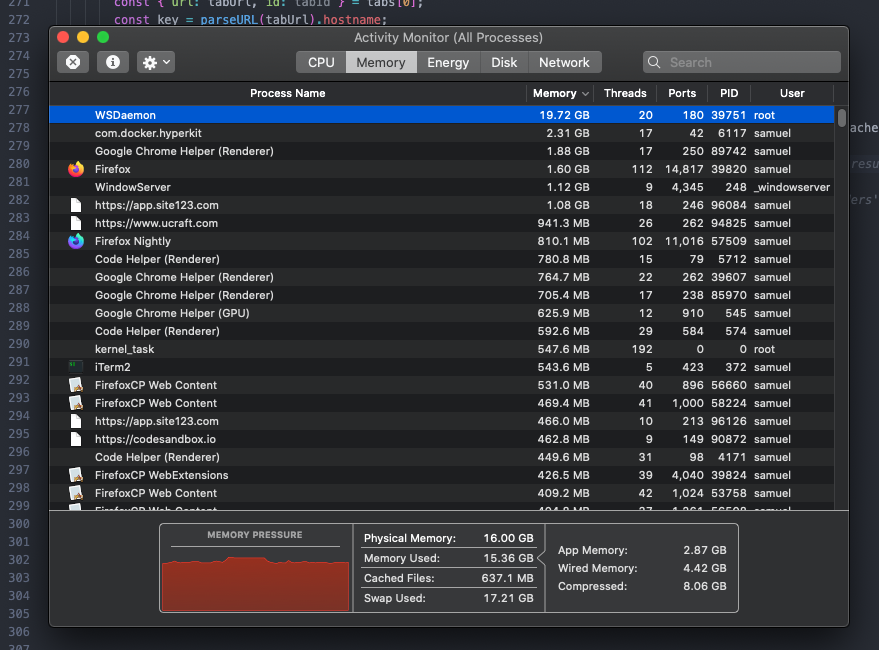Image resolution: width=879 pixels, height=650 pixels.
Task: Click the stop process (X) toolbar icon
Action: pyautogui.click(x=73, y=62)
